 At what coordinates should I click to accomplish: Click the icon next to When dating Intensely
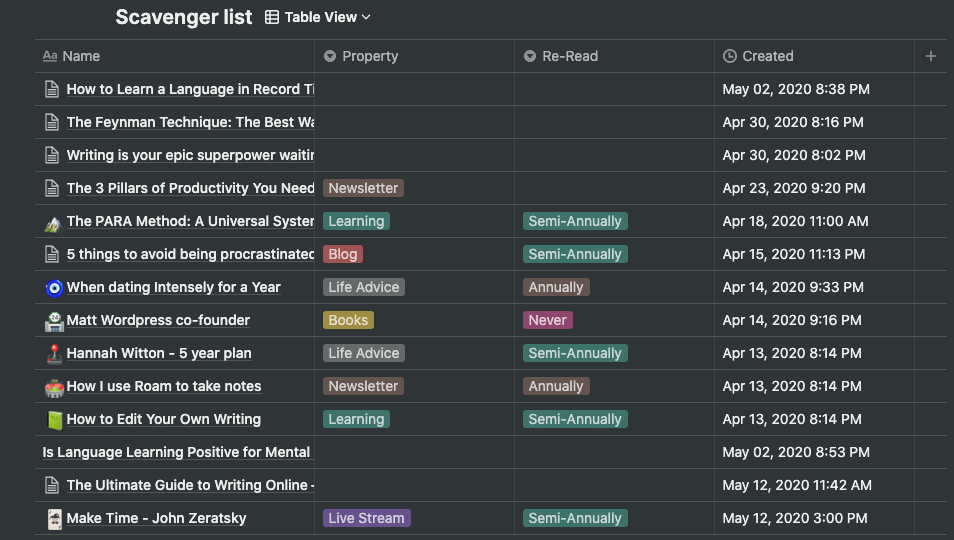(x=54, y=287)
